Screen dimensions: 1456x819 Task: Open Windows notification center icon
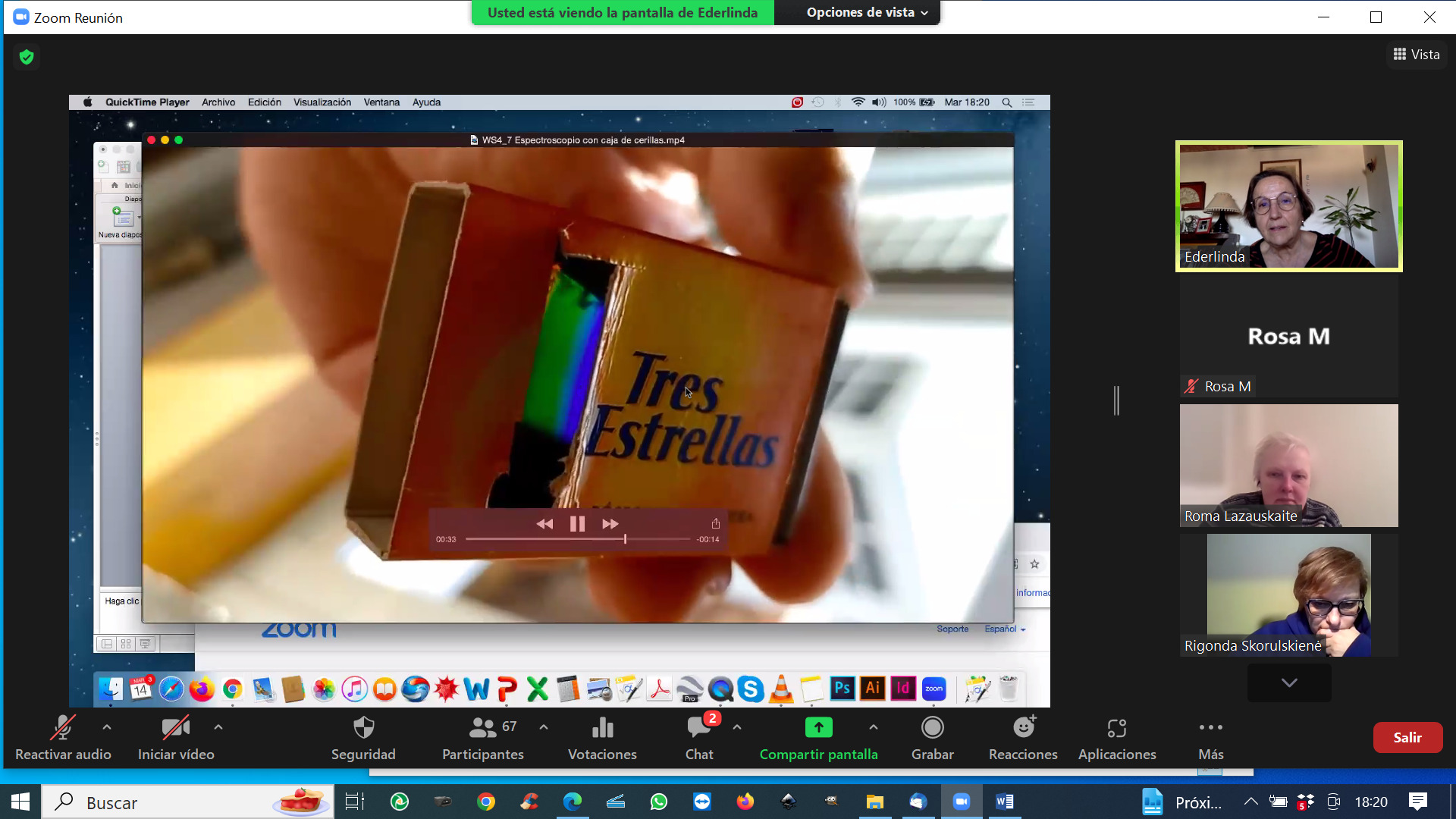click(1417, 802)
